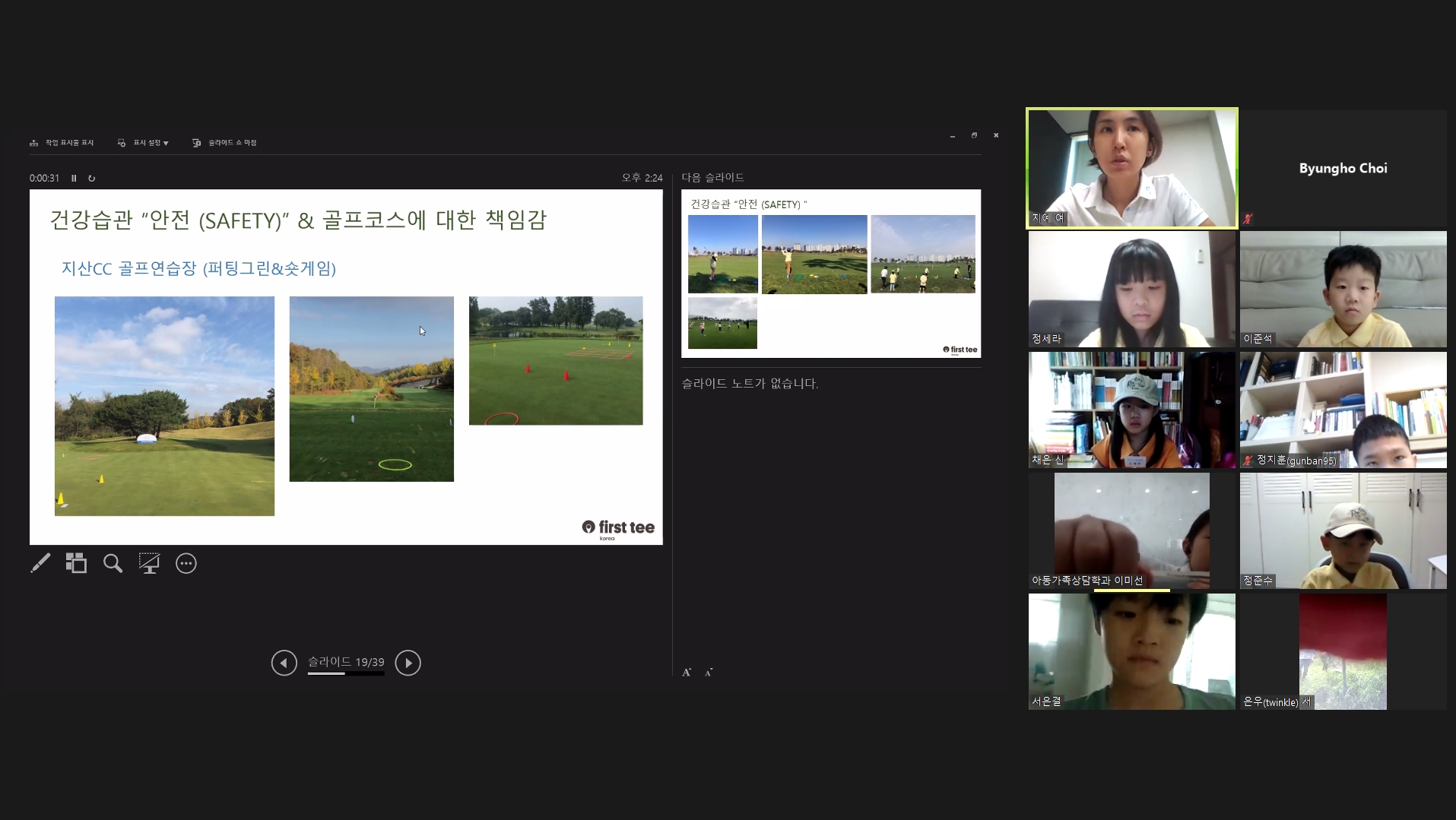Click the slide 19/39 progress bar
This screenshot has height=820, width=1456.
(x=346, y=673)
